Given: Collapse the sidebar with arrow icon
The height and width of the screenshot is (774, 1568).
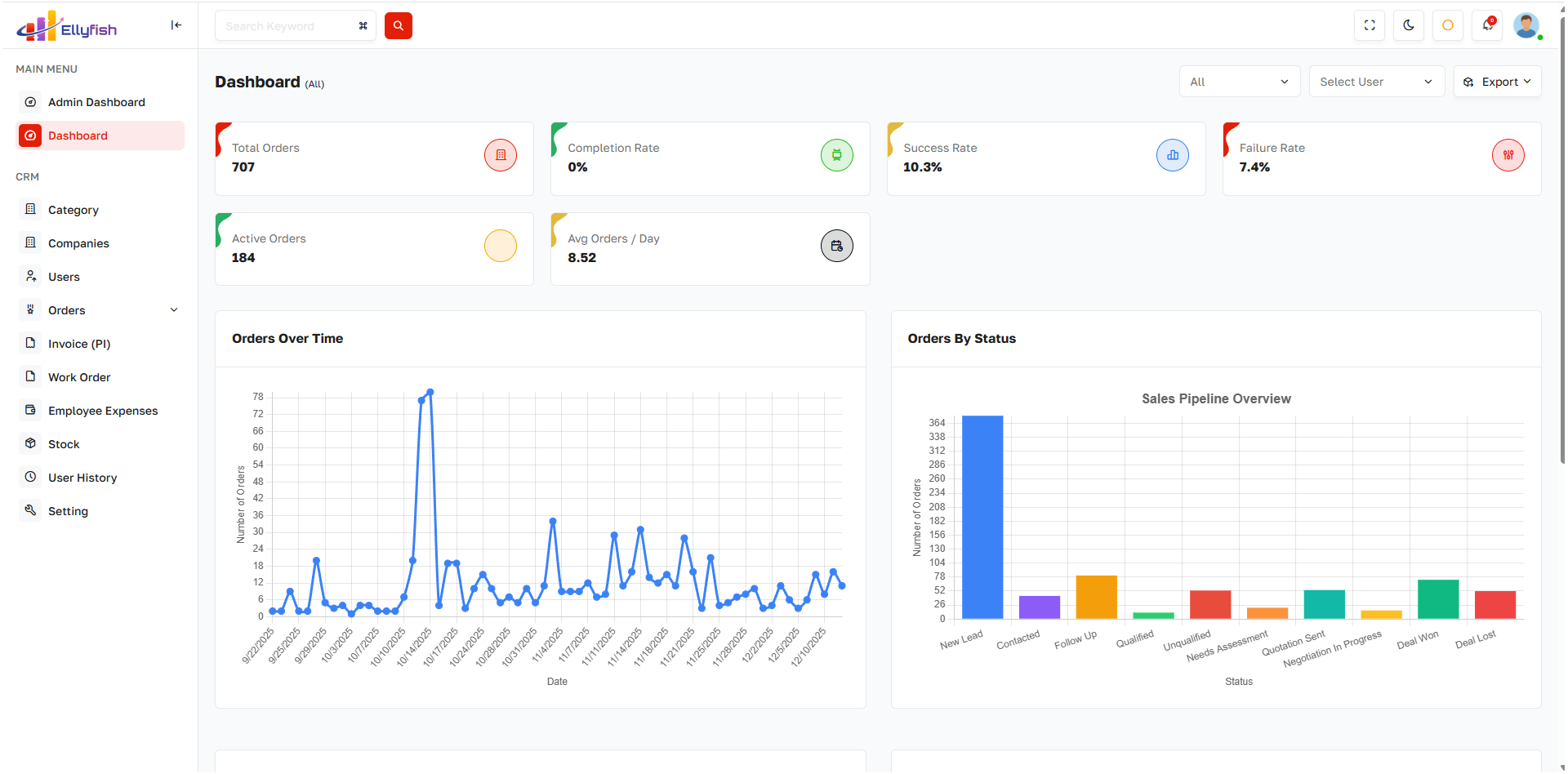Looking at the screenshot, I should coord(176,25).
